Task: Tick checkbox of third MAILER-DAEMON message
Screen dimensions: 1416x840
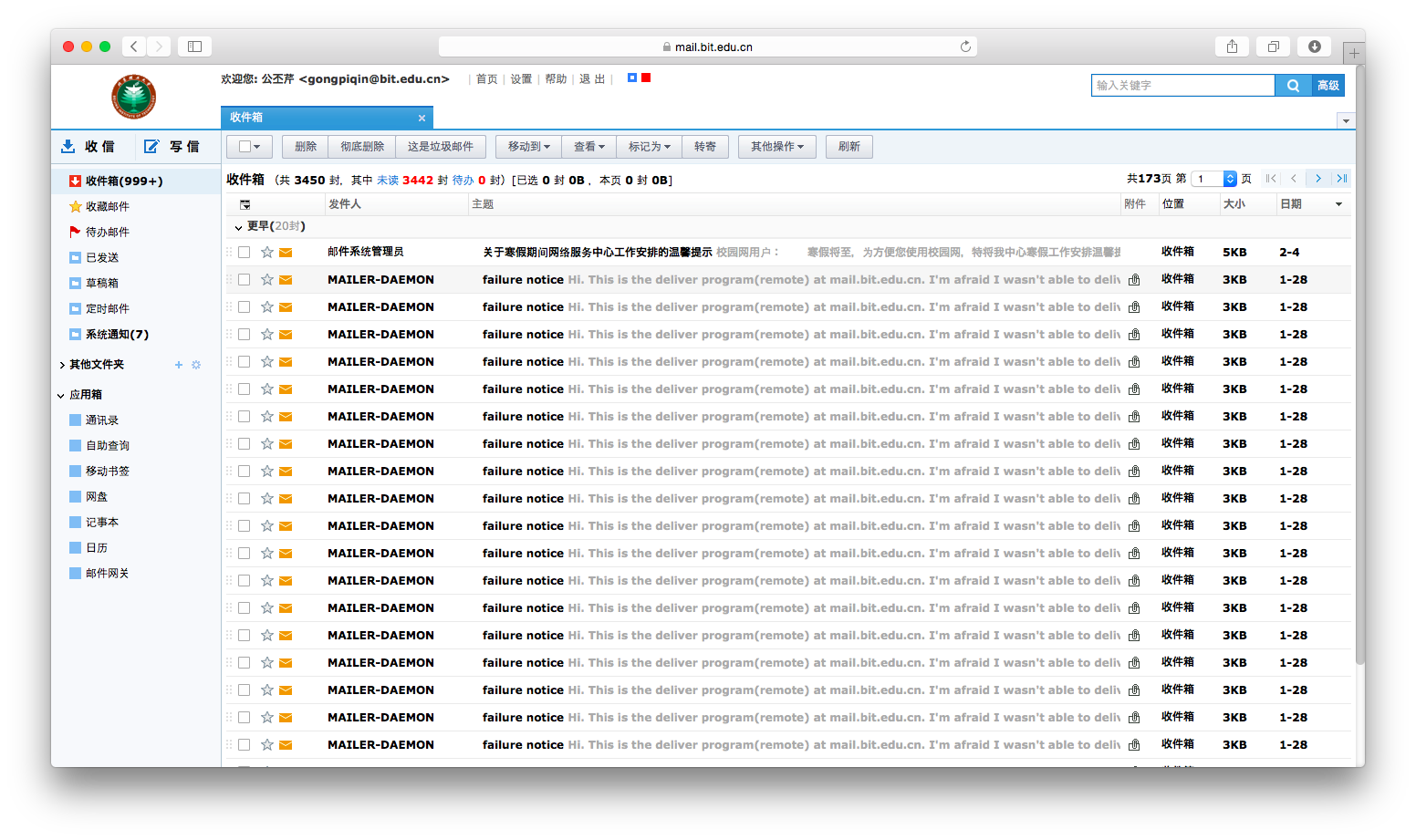Action: [245, 334]
